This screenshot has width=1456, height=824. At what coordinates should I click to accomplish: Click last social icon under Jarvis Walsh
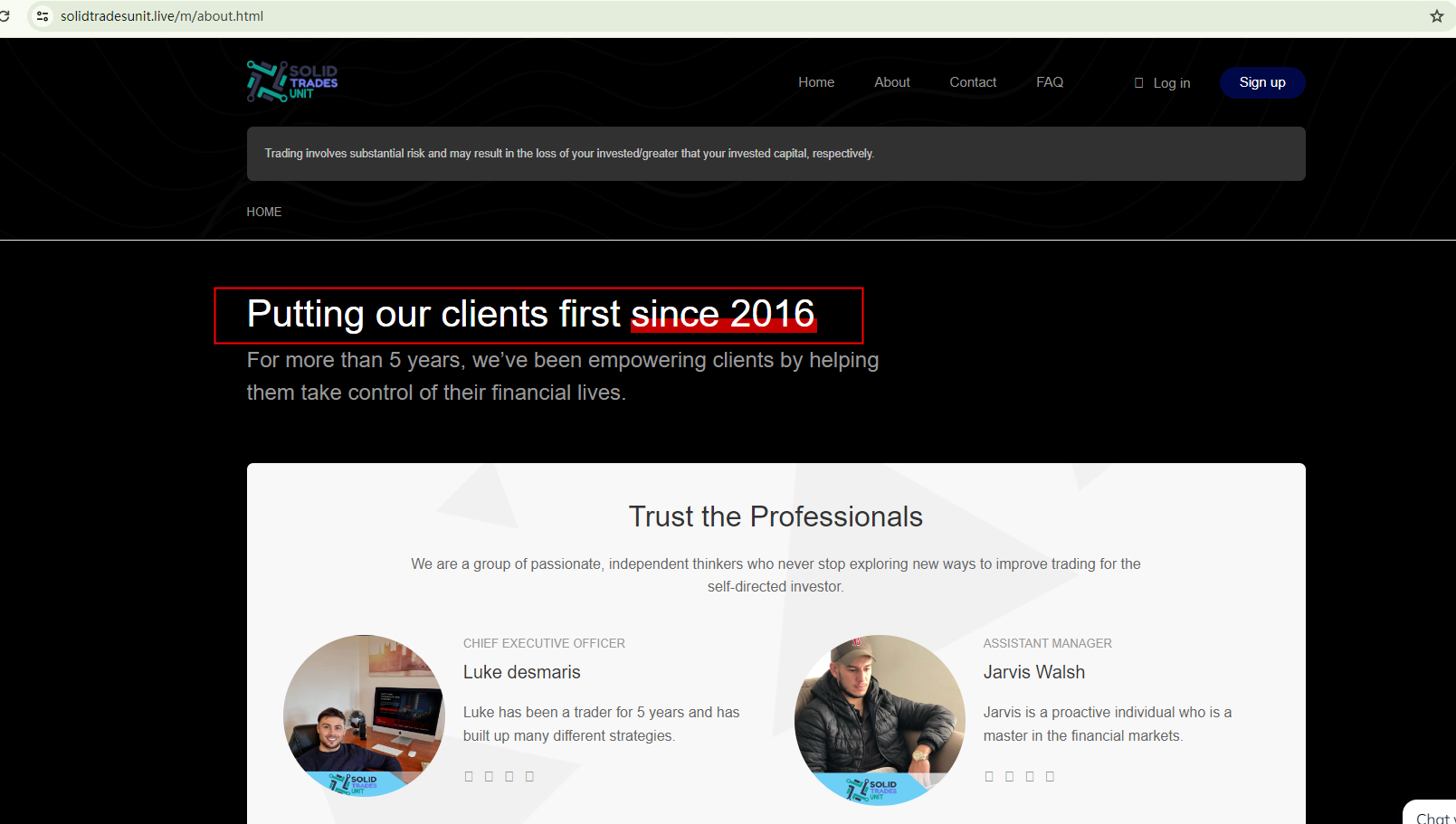pyautogui.click(x=1050, y=776)
